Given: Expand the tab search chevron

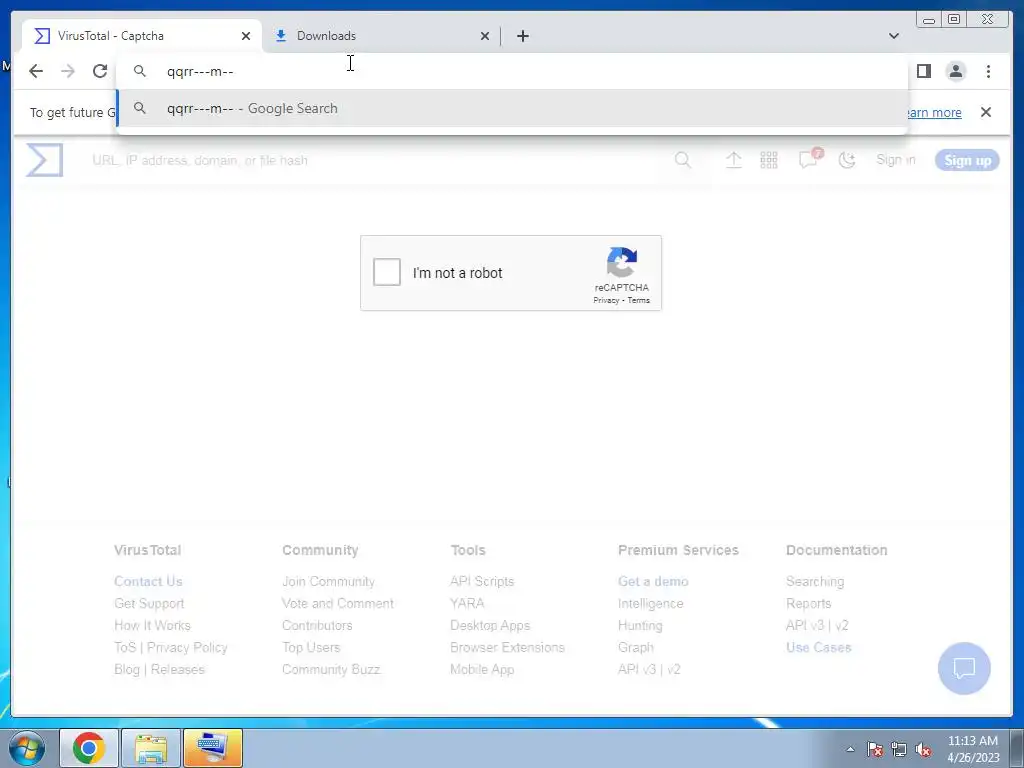Looking at the screenshot, I should tap(893, 36).
